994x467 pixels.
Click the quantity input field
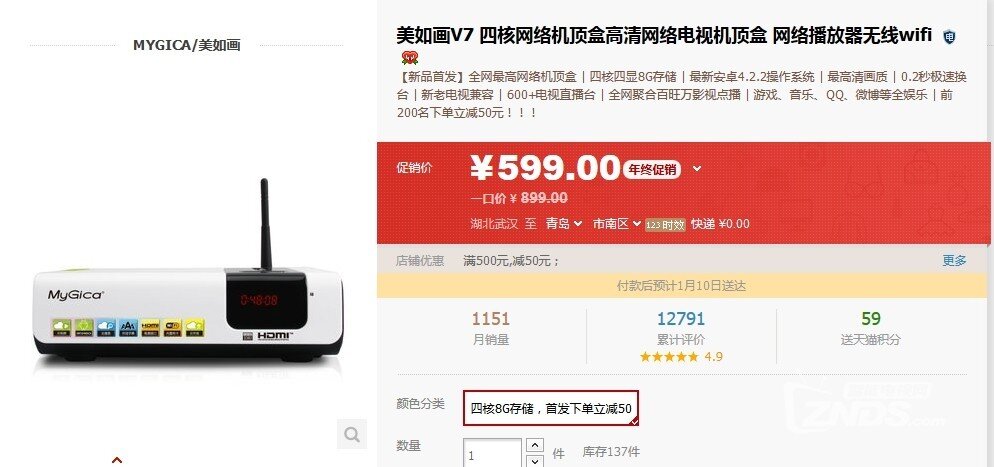click(493, 453)
